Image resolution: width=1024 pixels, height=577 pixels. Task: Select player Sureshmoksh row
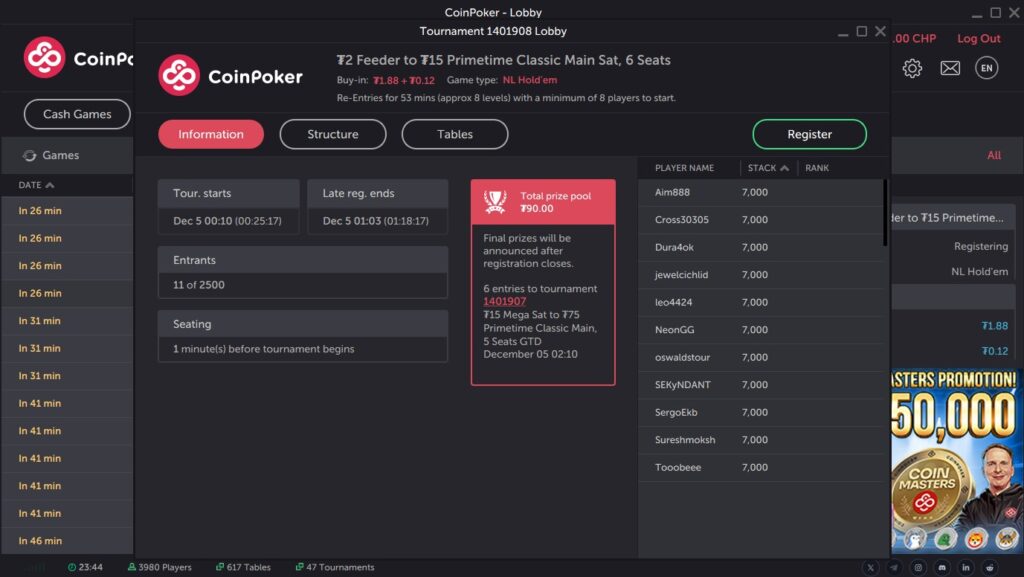pyautogui.click(x=760, y=440)
